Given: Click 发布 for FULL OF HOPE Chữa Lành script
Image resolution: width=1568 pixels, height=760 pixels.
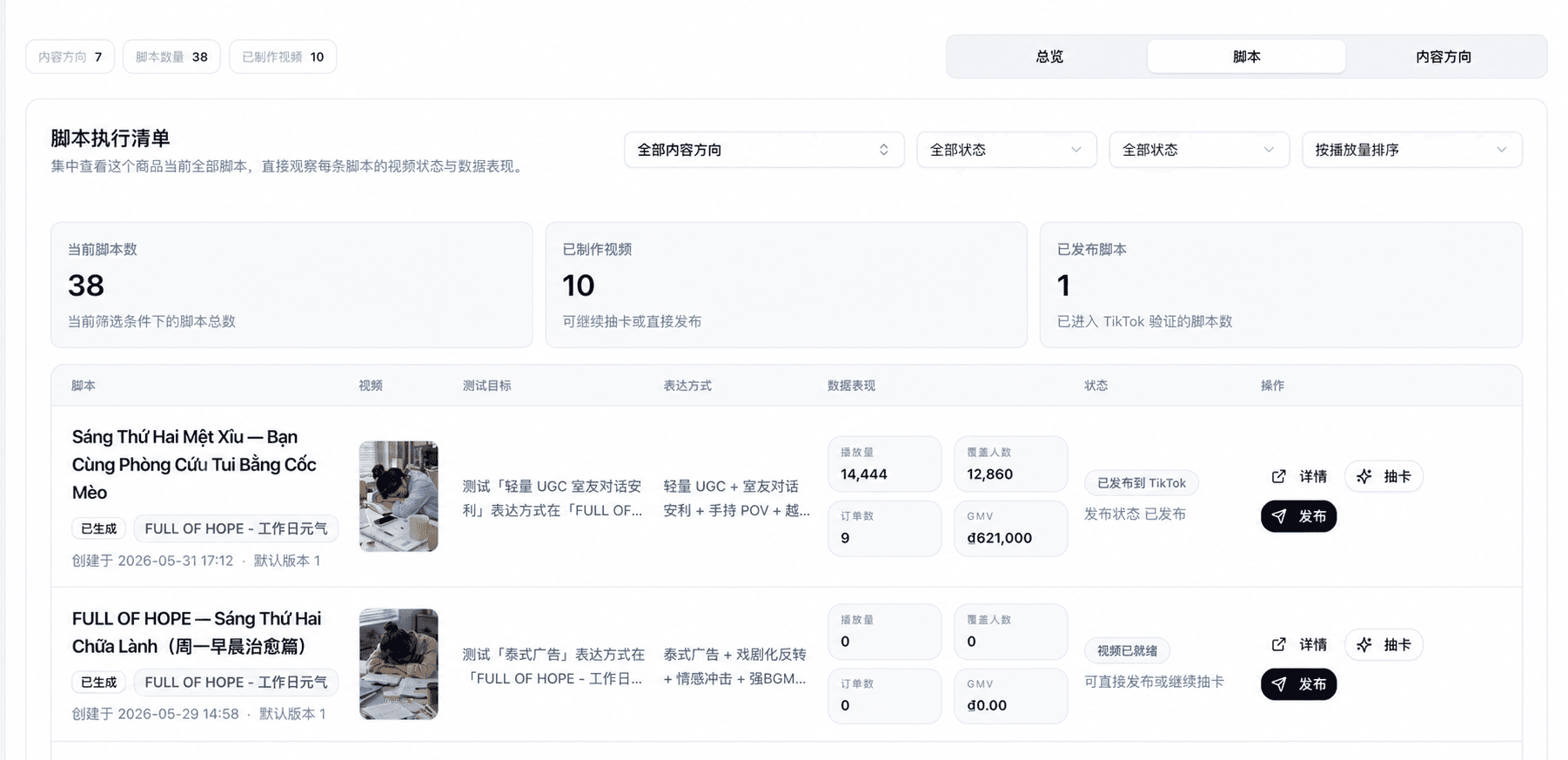Looking at the screenshot, I should coord(1298,684).
